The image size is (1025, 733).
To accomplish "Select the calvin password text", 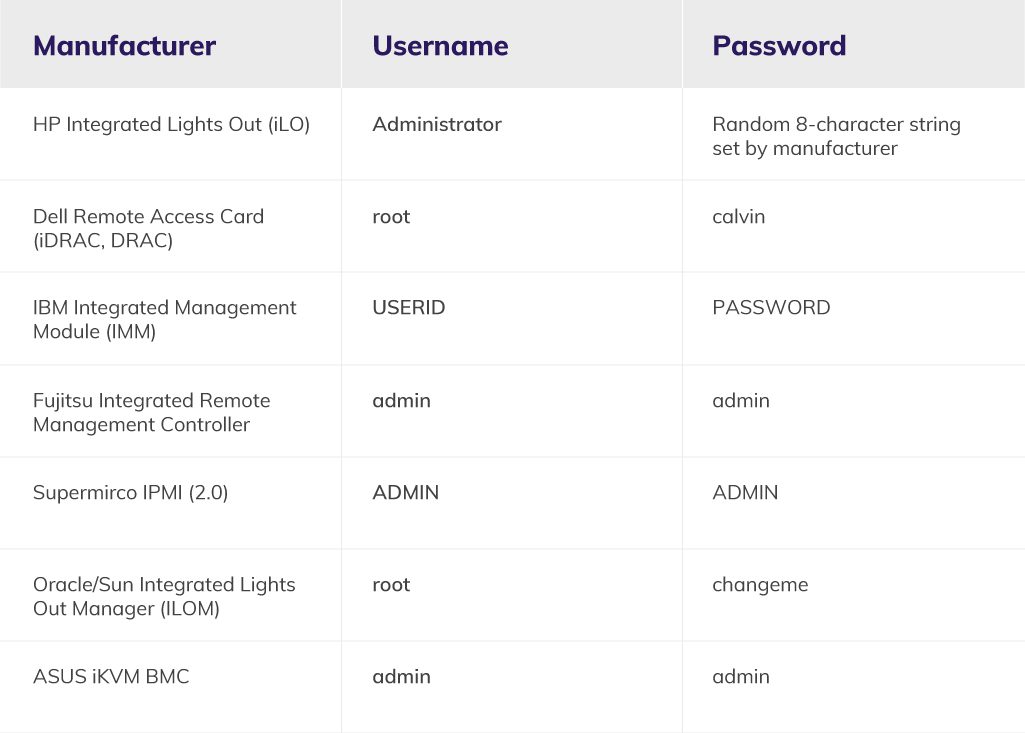I will (x=738, y=217).
